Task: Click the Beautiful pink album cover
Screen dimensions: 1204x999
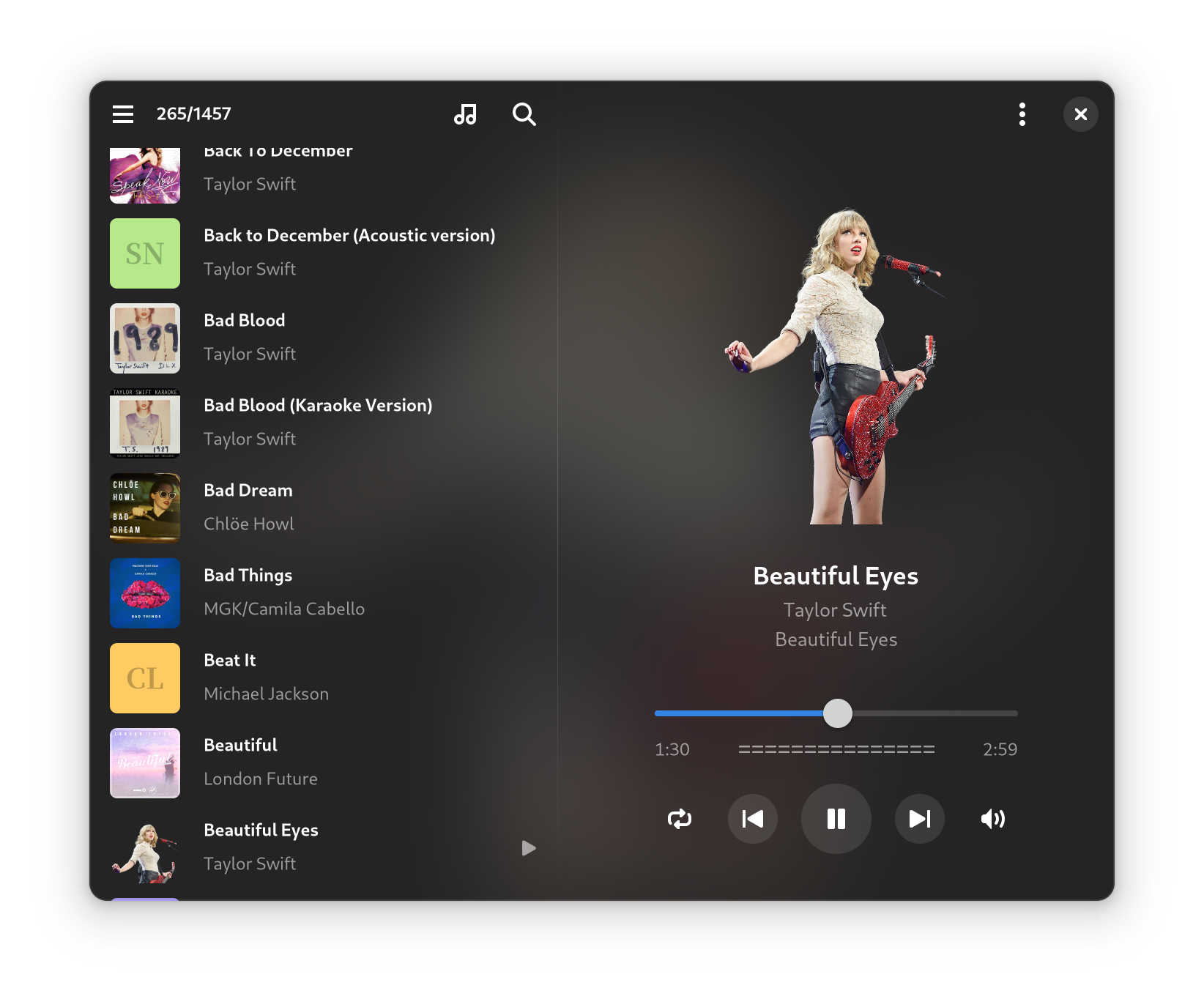Action: click(145, 763)
